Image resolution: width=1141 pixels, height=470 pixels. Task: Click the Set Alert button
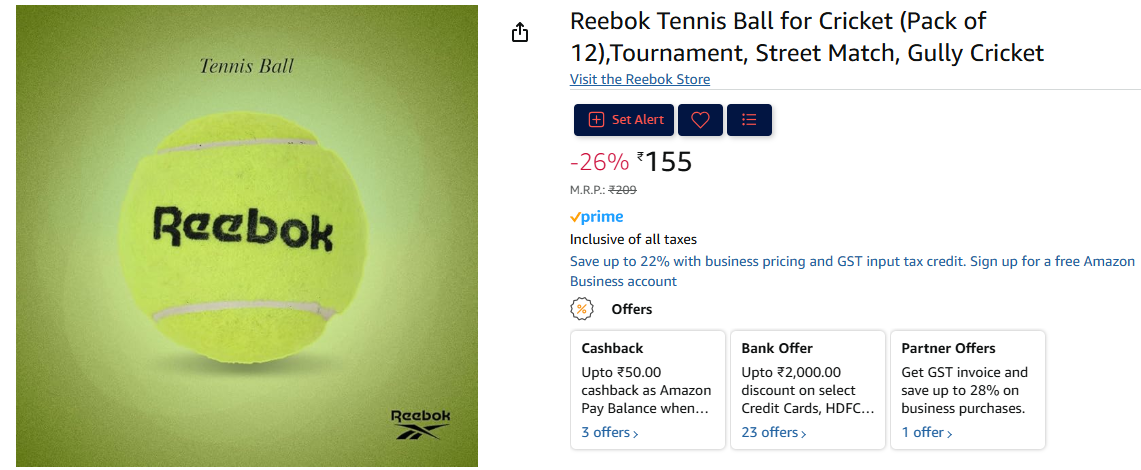coord(625,120)
